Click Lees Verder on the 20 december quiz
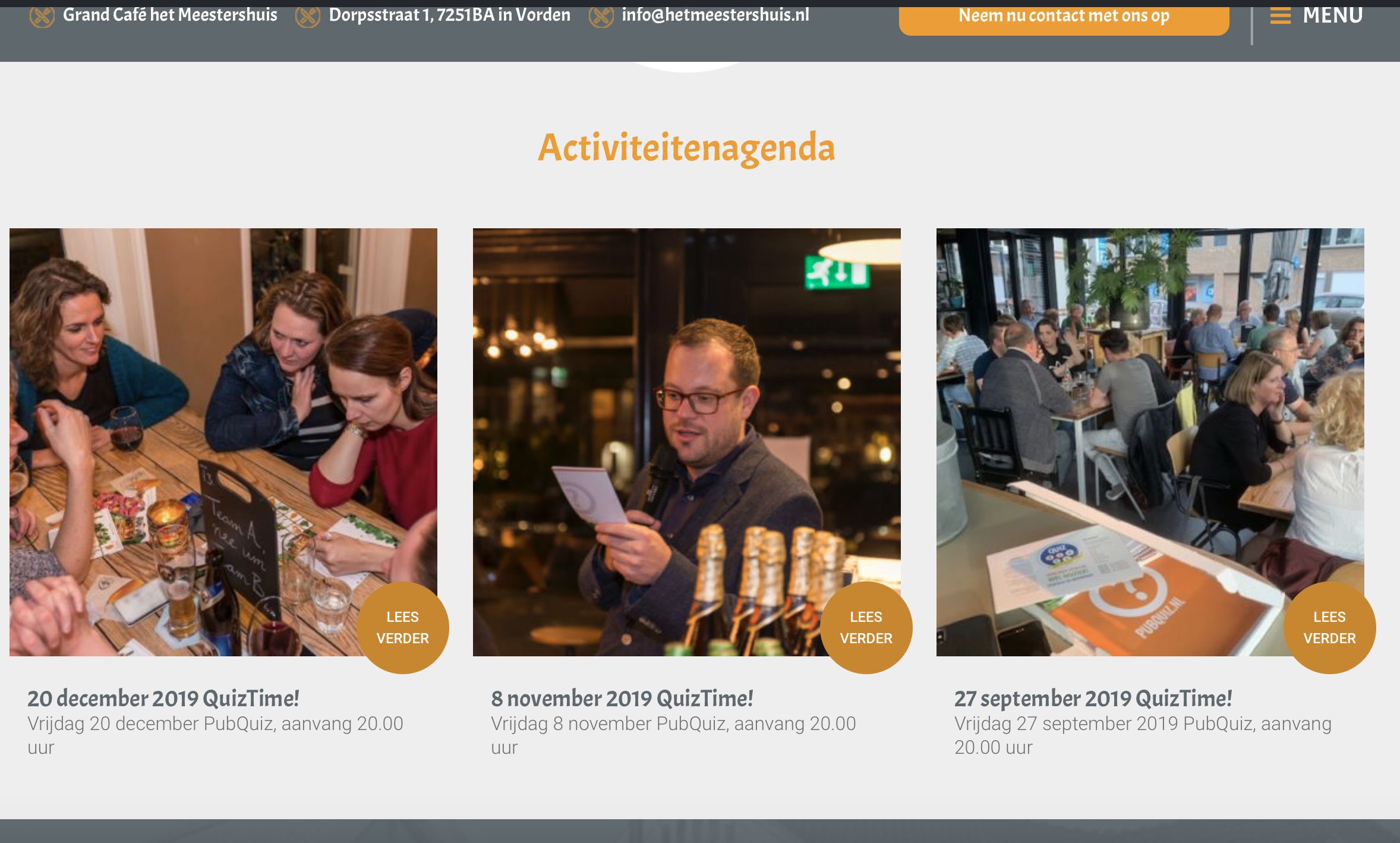Screen dimensions: 1400x843 pyautogui.click(x=403, y=628)
